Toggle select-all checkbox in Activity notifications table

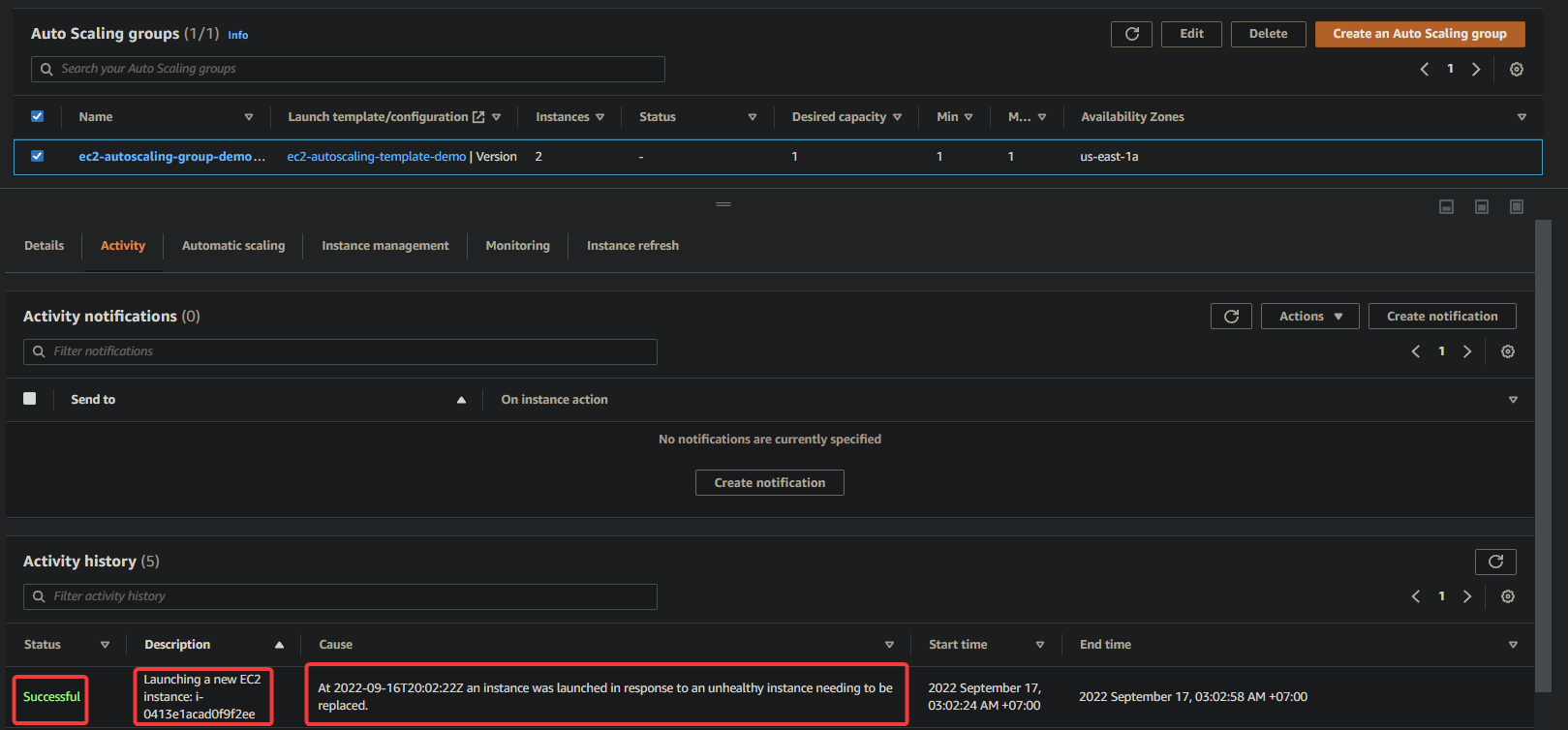click(x=30, y=399)
